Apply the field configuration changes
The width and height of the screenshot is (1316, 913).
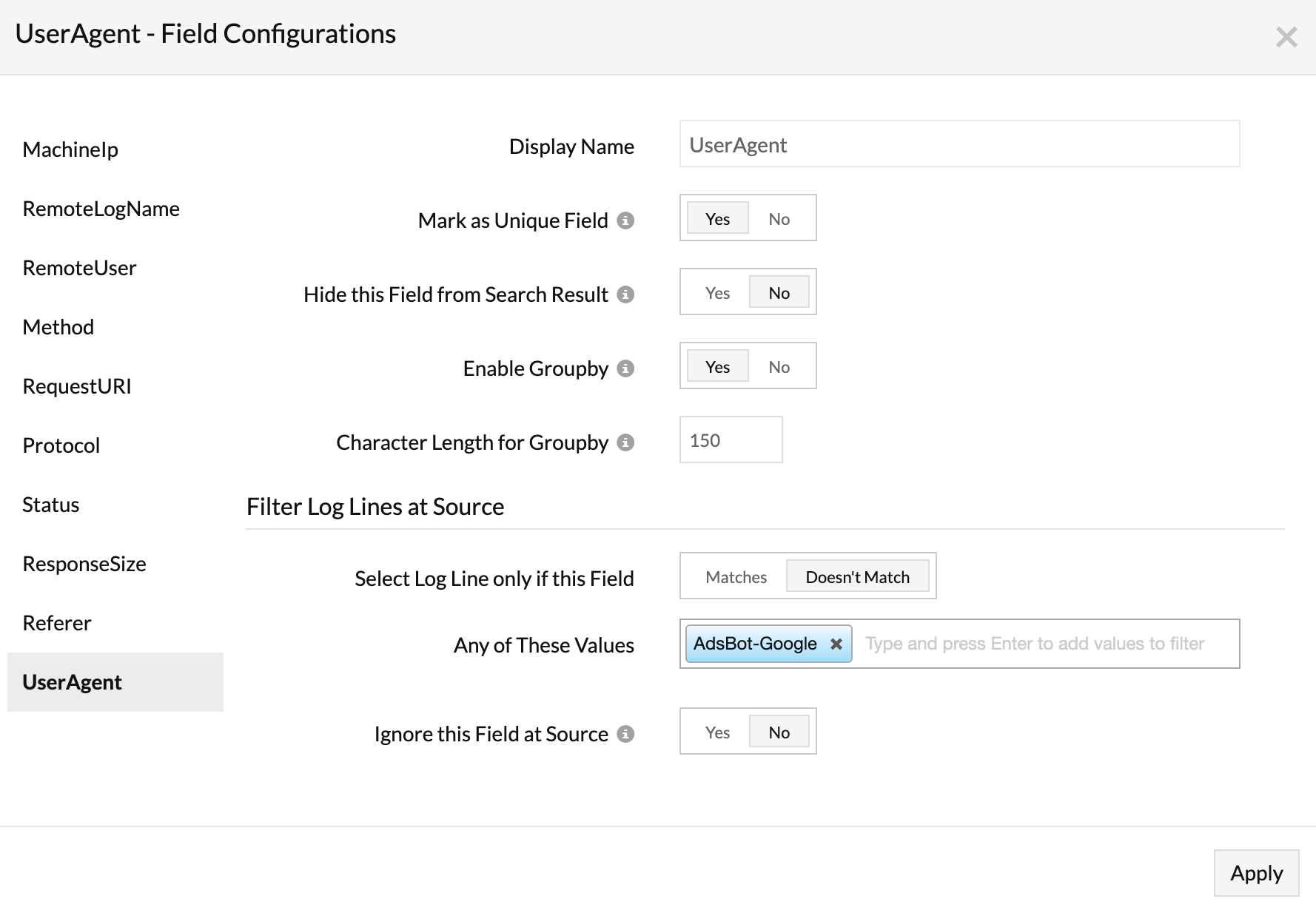point(1256,873)
